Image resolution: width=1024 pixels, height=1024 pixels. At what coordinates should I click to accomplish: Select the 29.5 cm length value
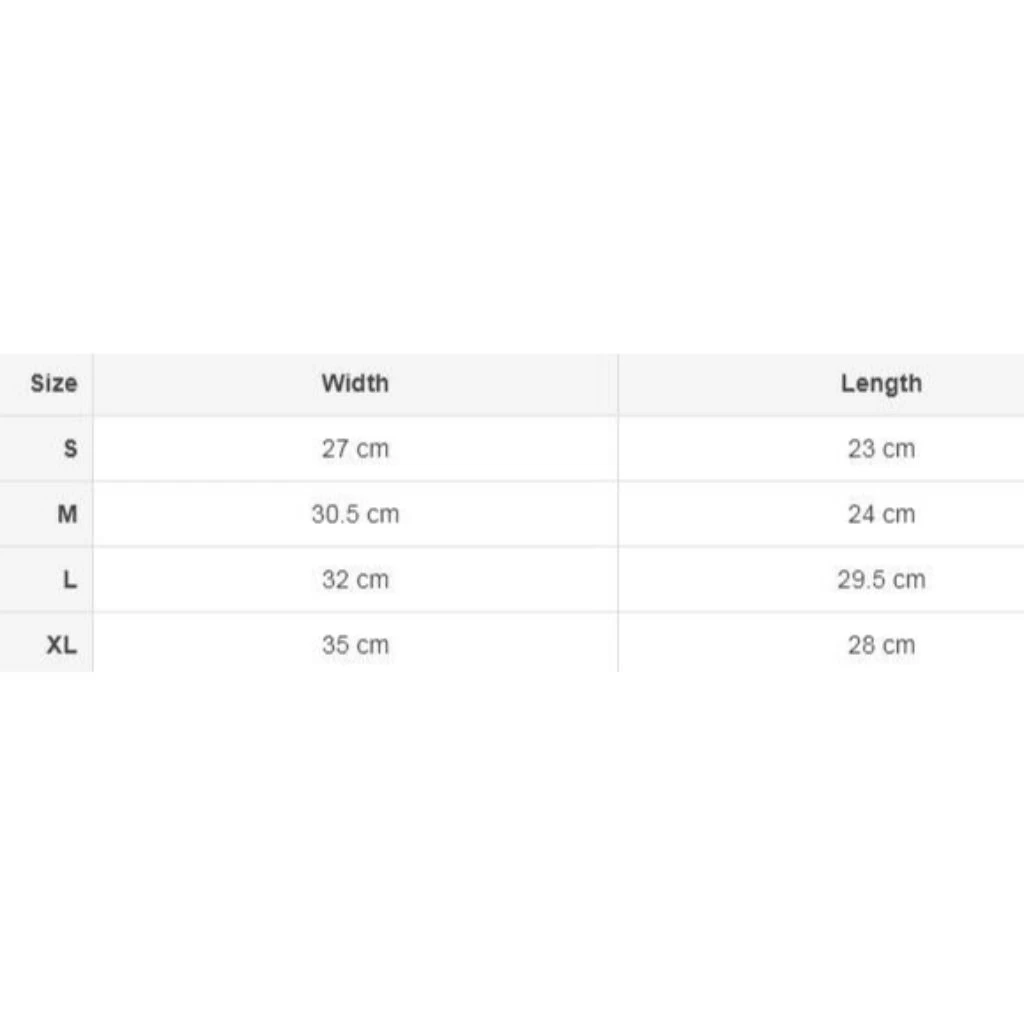(881, 580)
